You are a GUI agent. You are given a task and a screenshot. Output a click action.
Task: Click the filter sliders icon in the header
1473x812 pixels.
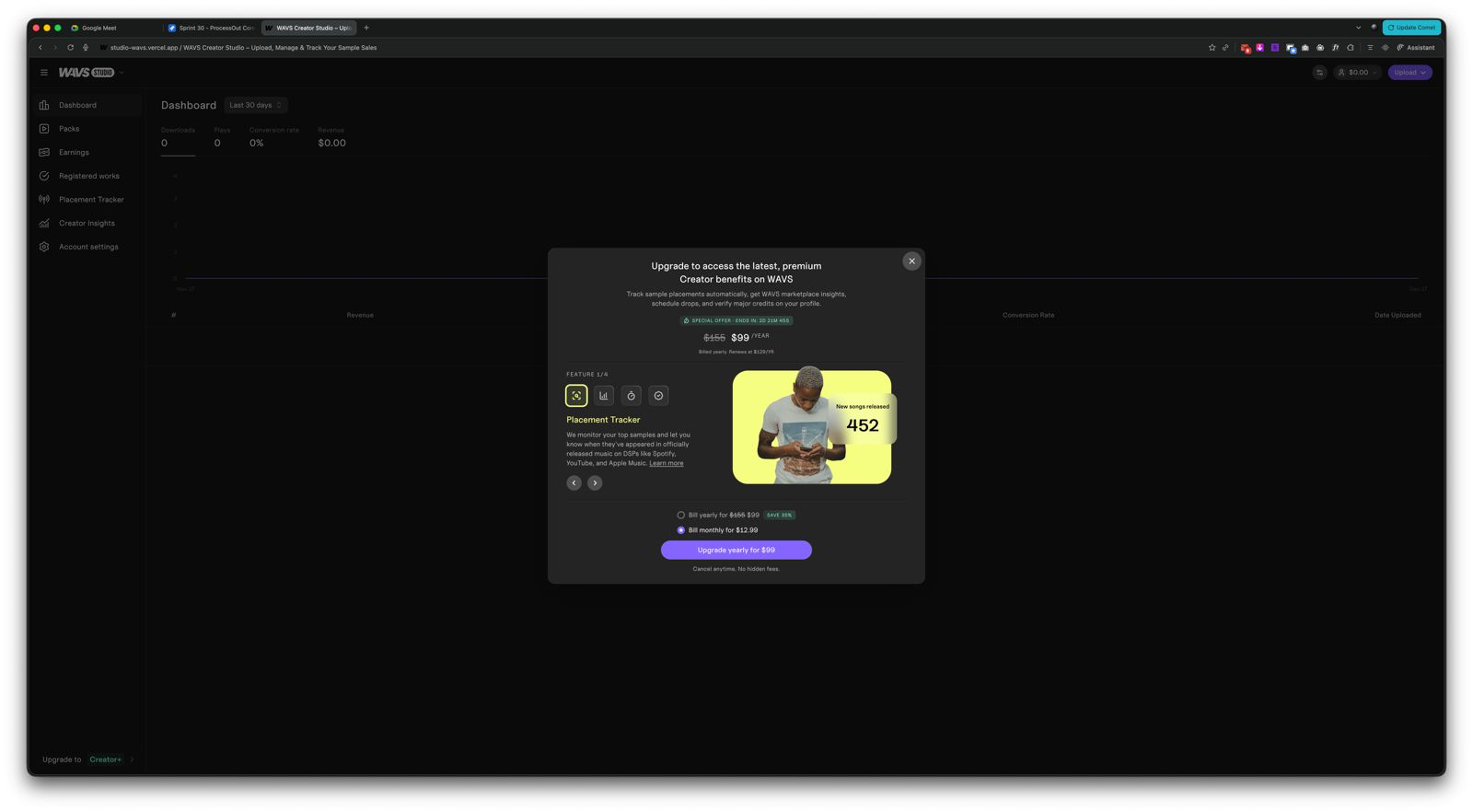pyautogui.click(x=1319, y=73)
